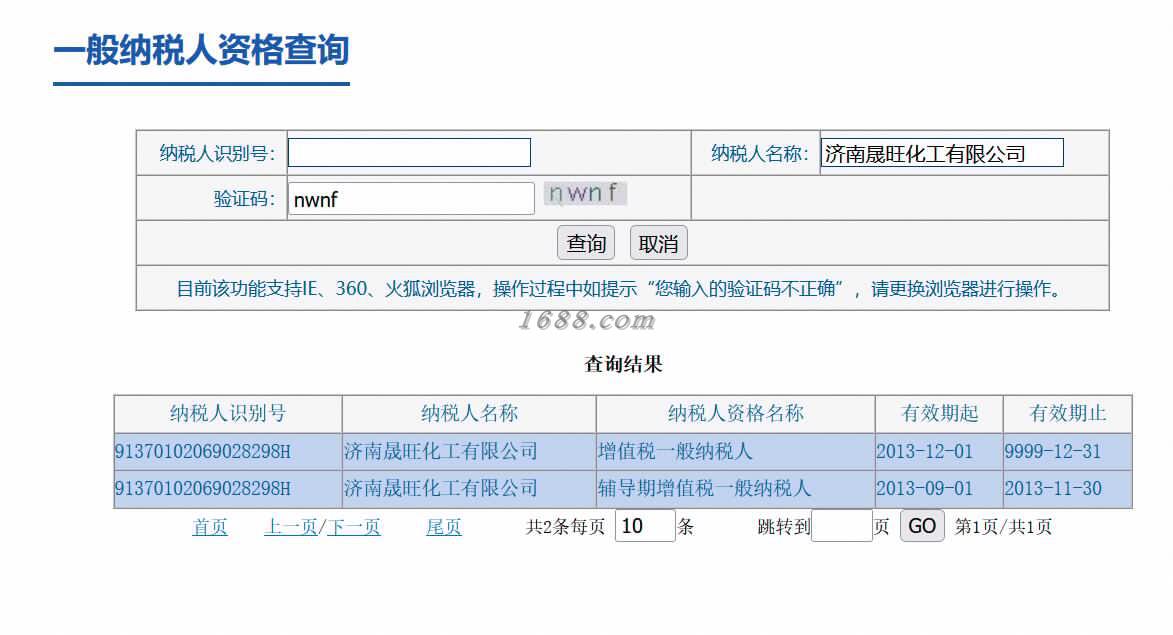Screen dimensions: 1173x635
Task: Select the 有效期止 column header
Action: tap(1068, 414)
